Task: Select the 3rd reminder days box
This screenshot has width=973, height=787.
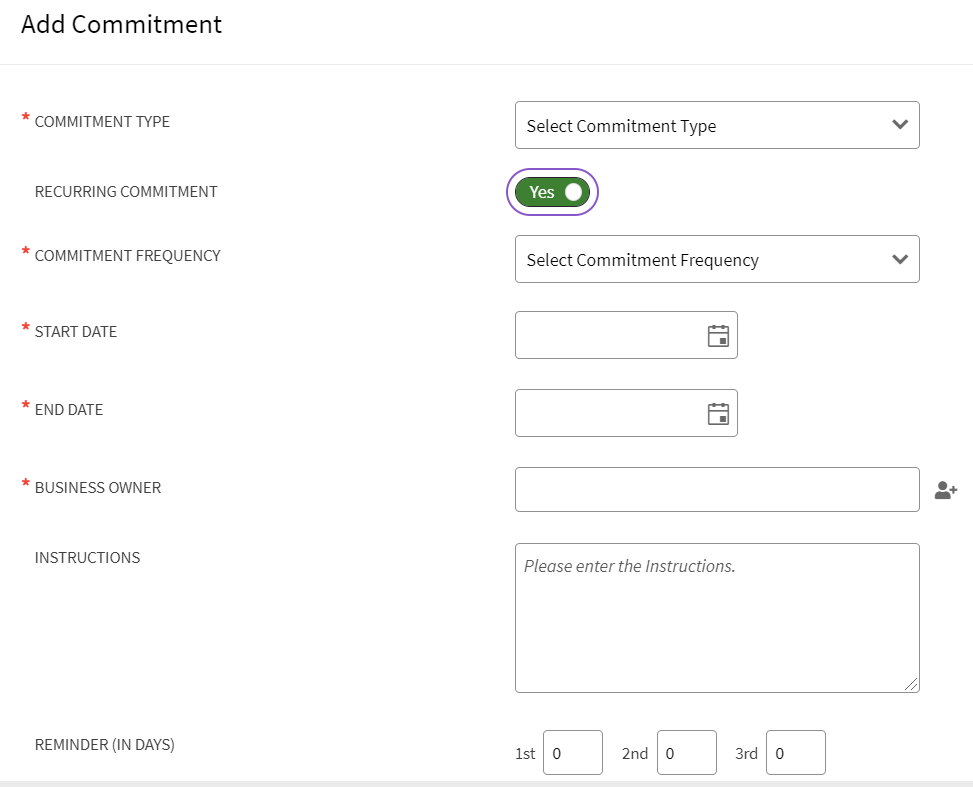Action: 796,753
